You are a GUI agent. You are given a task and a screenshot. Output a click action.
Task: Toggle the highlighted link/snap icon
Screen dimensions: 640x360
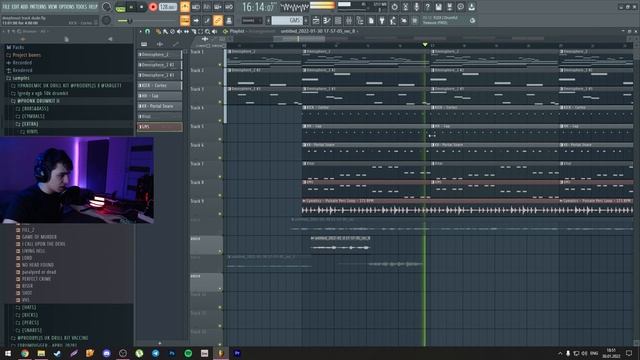[x=218, y=20]
